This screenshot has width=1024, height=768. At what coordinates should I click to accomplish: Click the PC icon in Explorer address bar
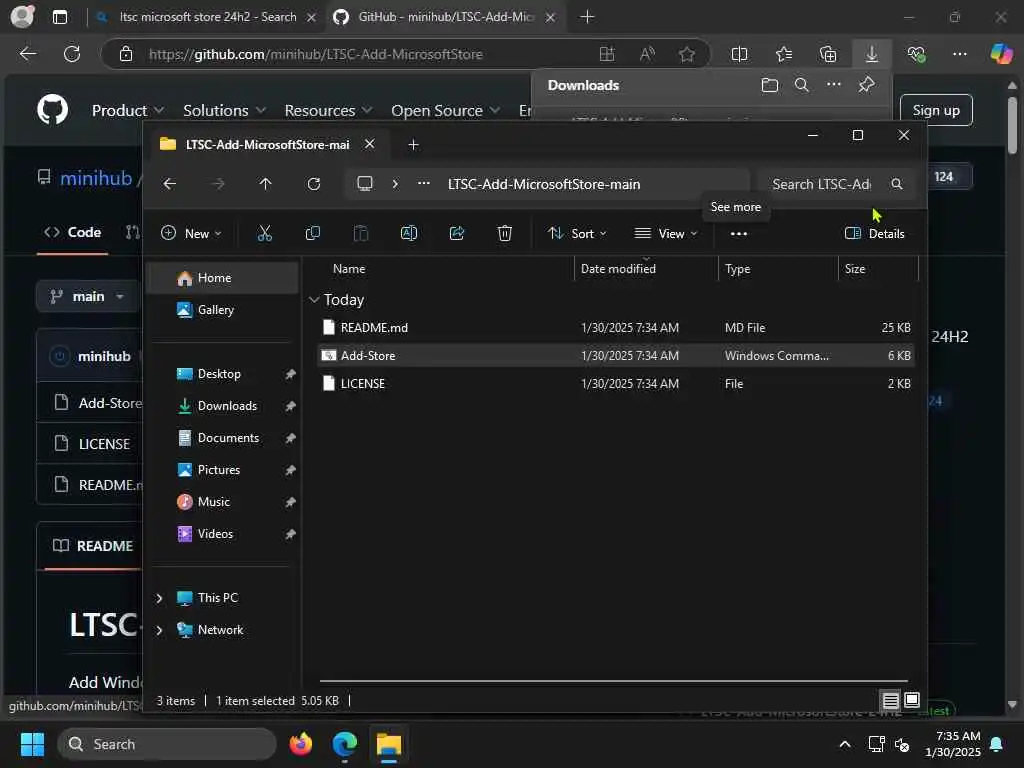[x=365, y=184]
